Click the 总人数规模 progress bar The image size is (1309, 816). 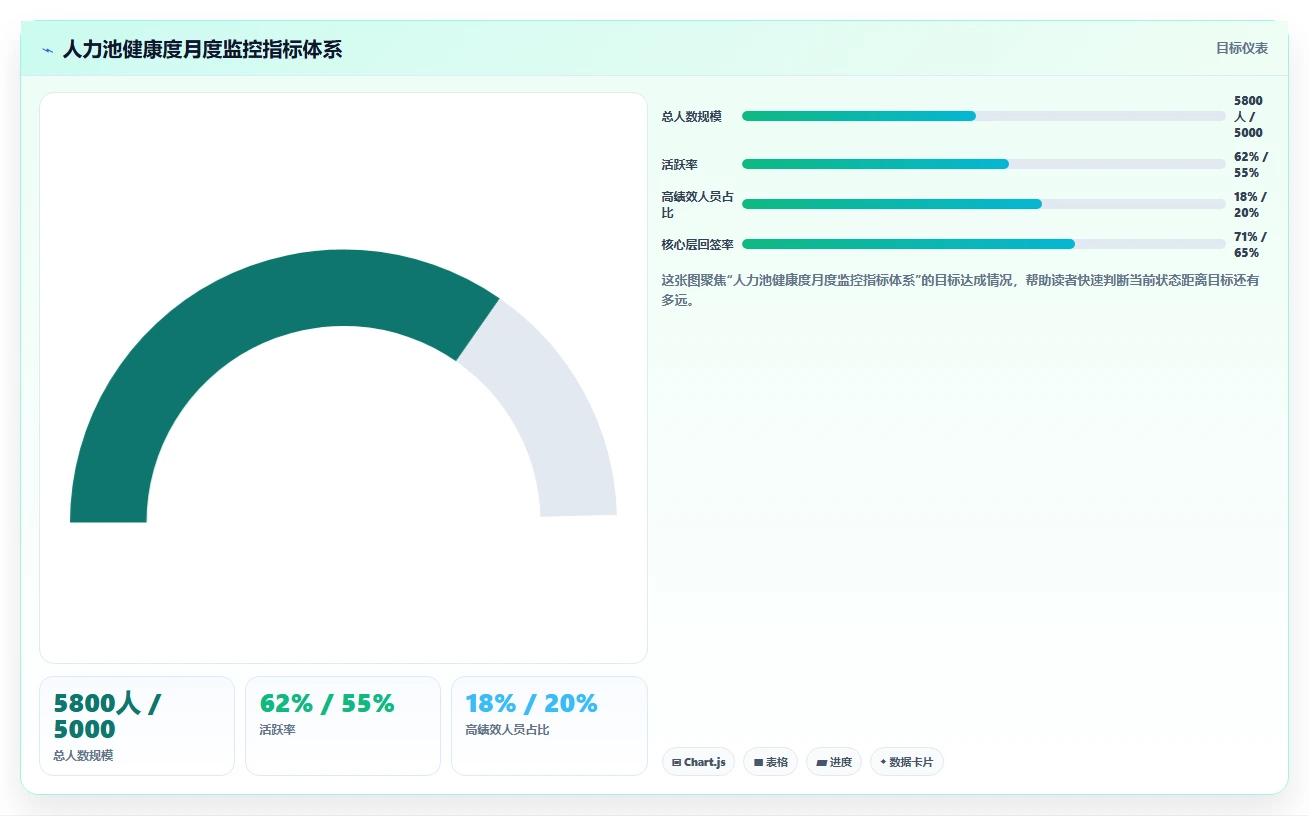[983, 116]
